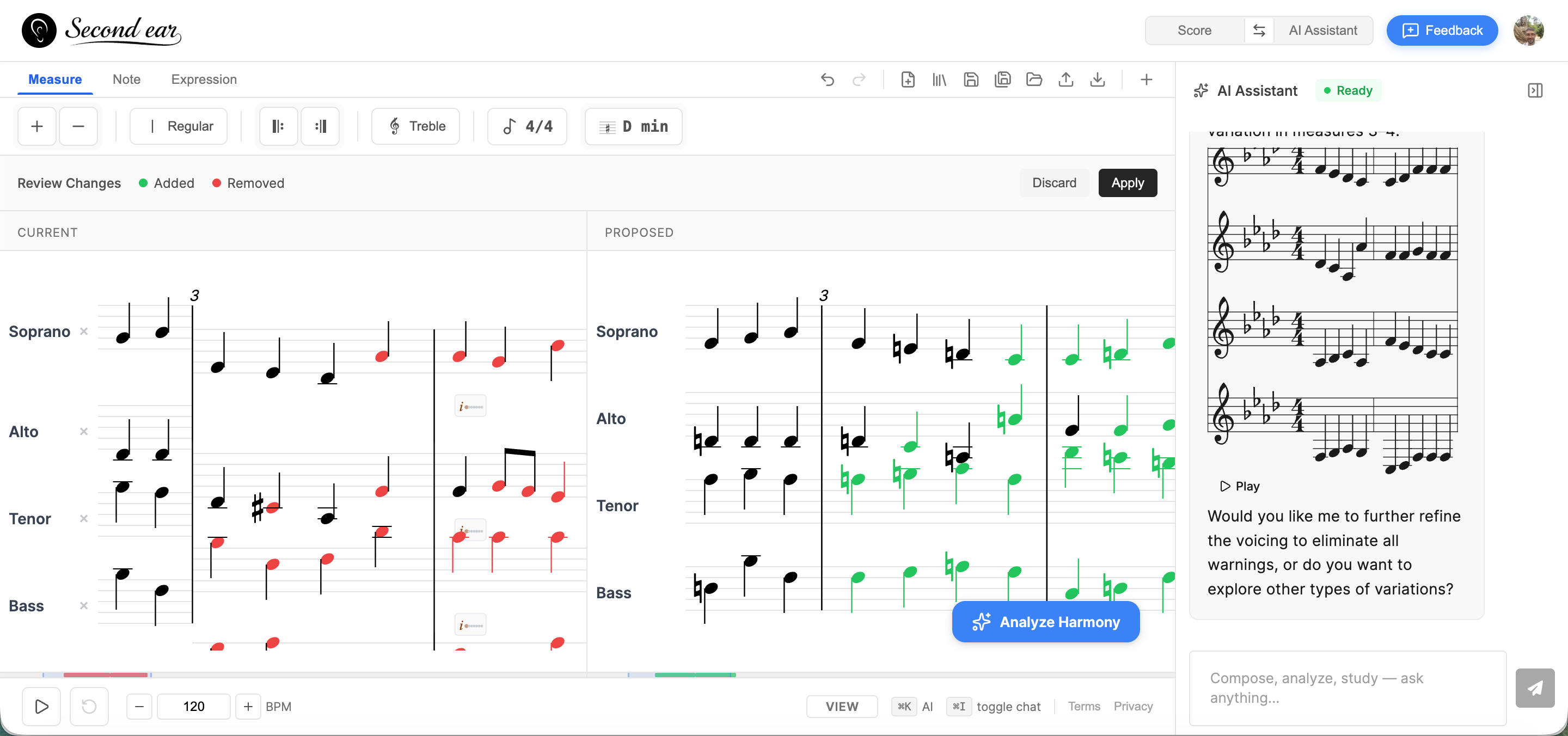Click the Analyze Harmony button
The image size is (1568, 736).
tap(1045, 622)
